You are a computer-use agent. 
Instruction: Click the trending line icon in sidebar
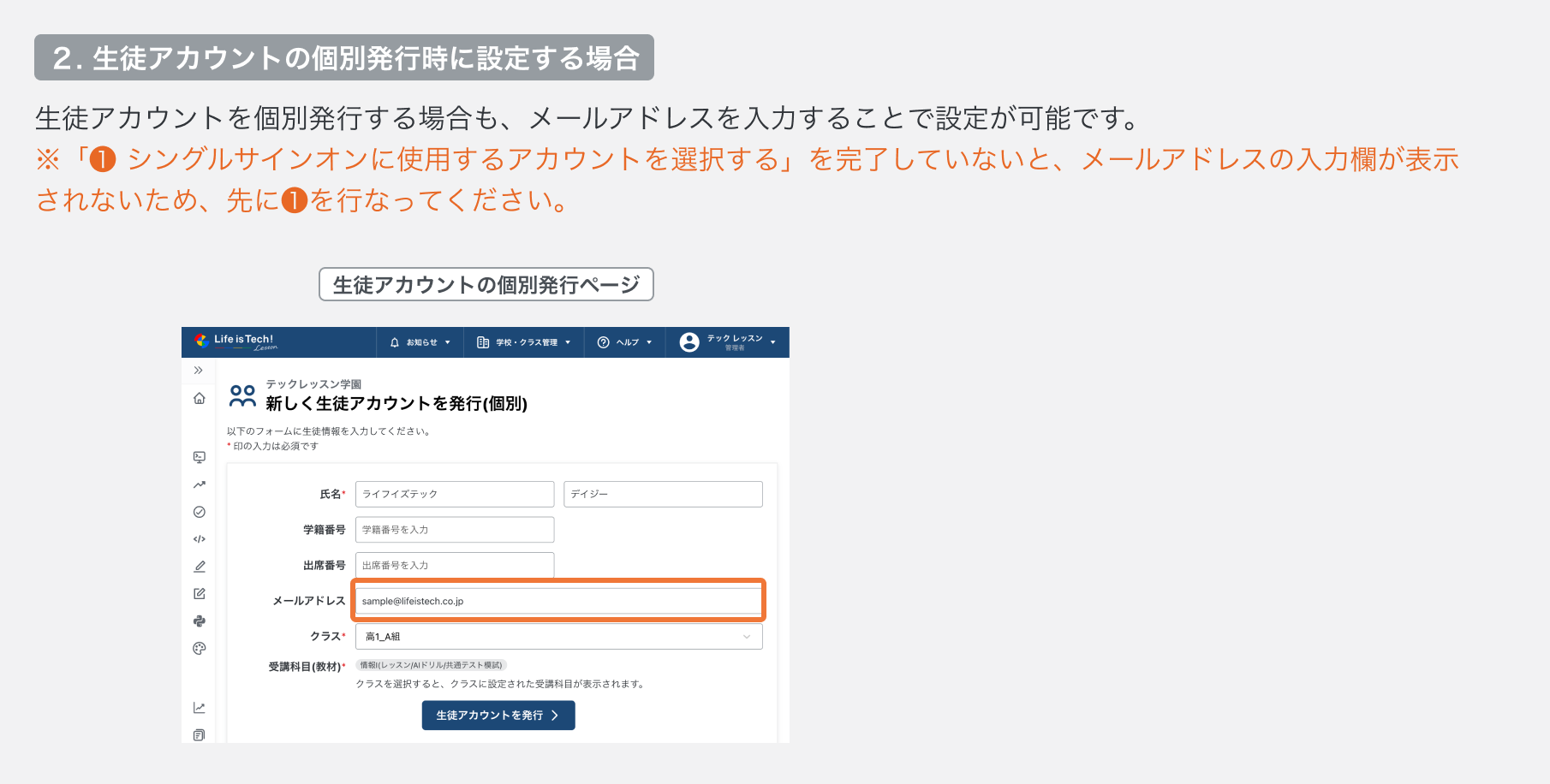click(200, 484)
